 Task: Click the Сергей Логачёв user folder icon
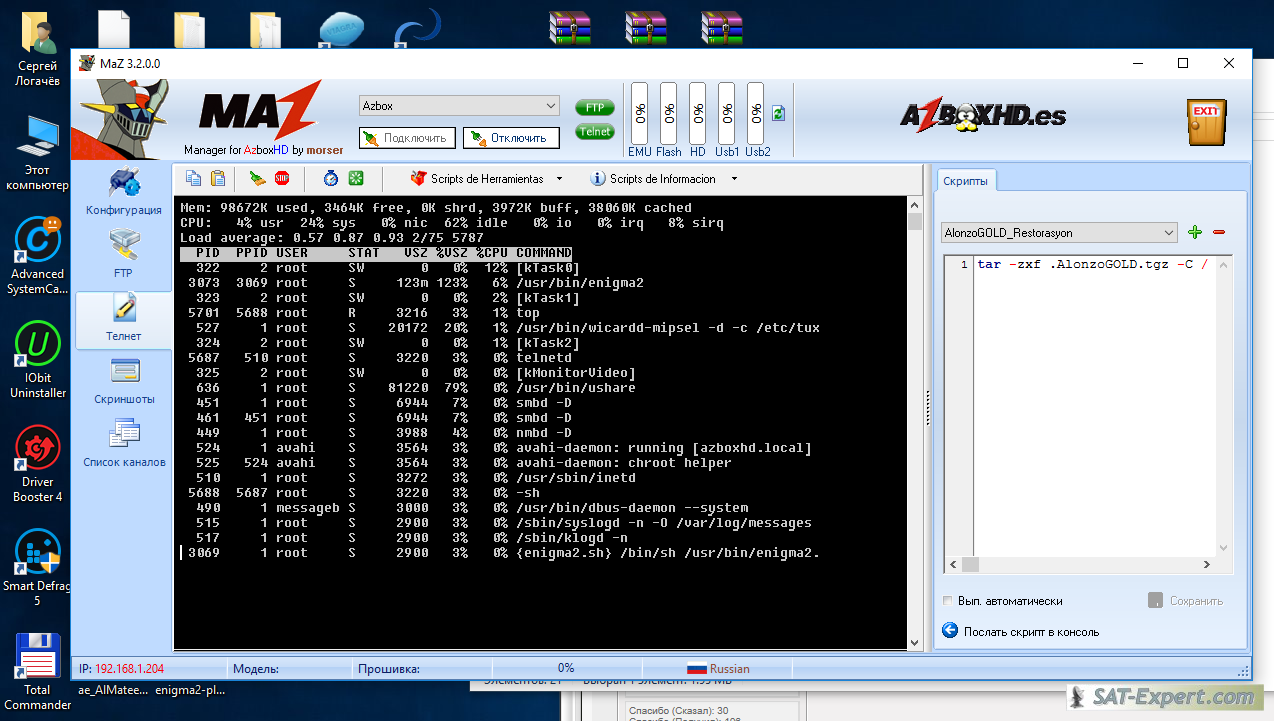click(x=37, y=50)
